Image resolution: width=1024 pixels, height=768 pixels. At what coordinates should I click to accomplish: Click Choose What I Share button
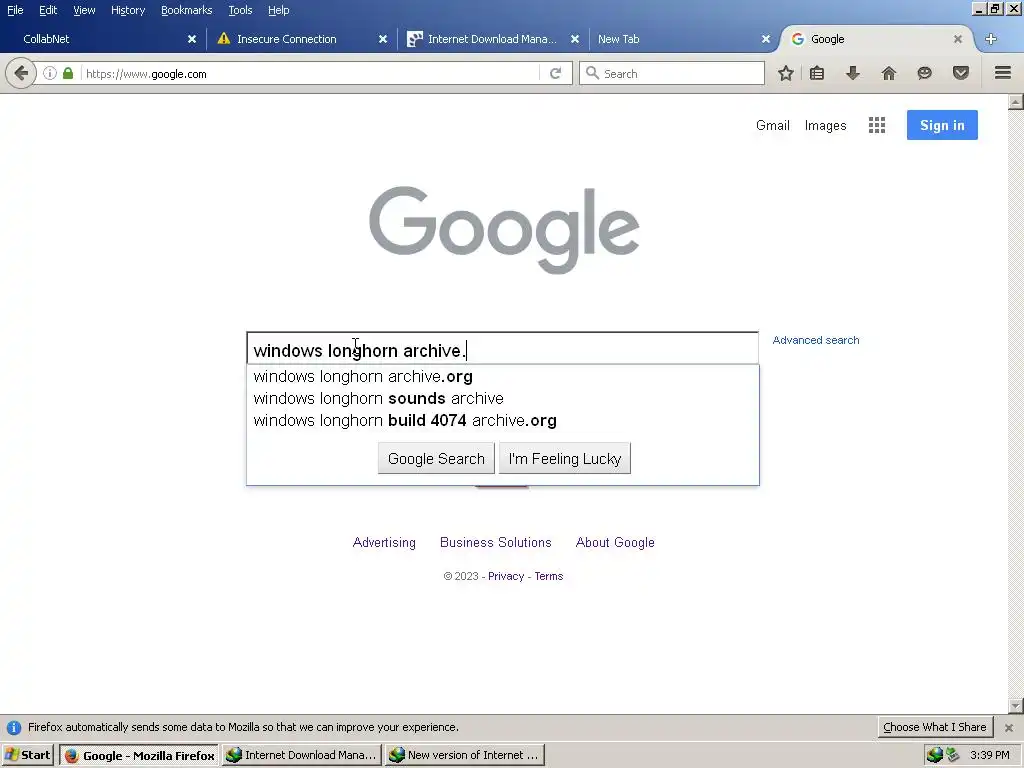pos(935,727)
